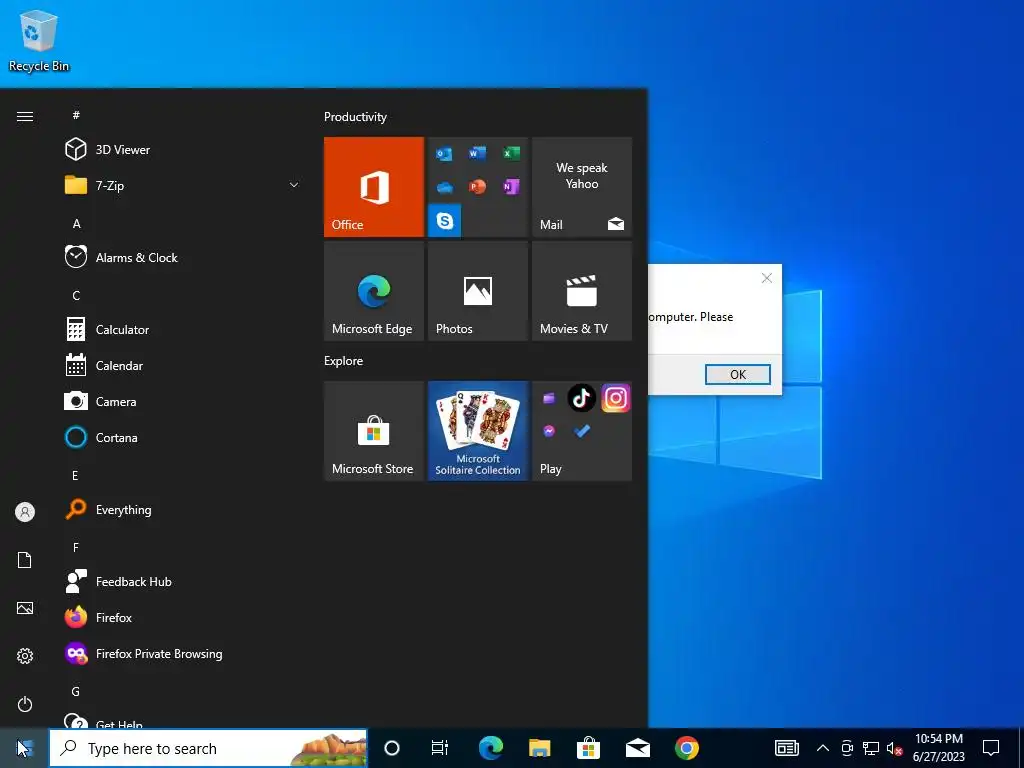Open the Power options menu
Image resolution: width=1024 pixels, height=768 pixels.
coord(25,704)
